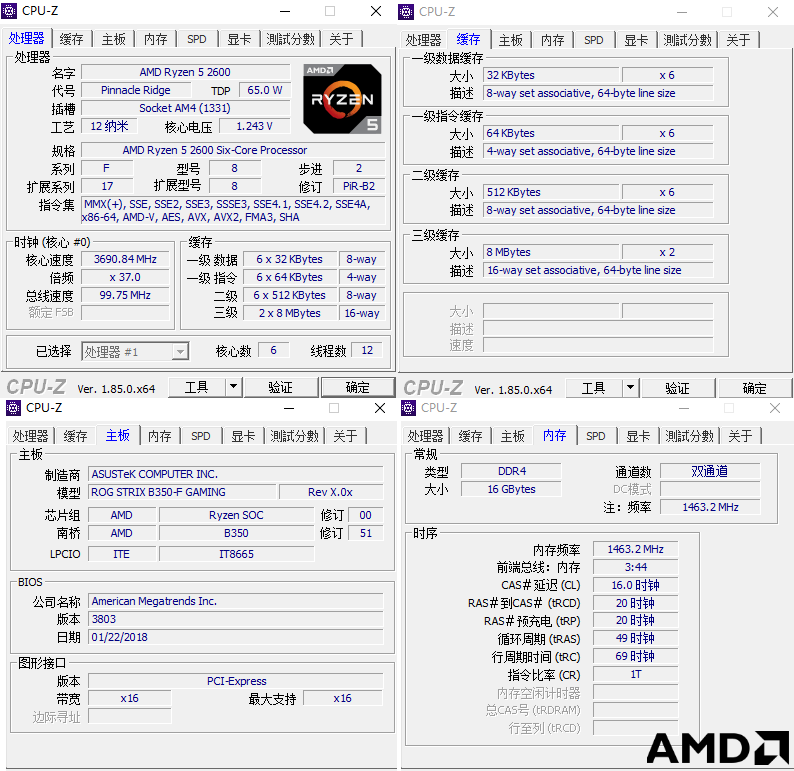794x771 pixels.
Task: Minimize the bottom-left CPU-Z mainboard window
Action: [289, 408]
